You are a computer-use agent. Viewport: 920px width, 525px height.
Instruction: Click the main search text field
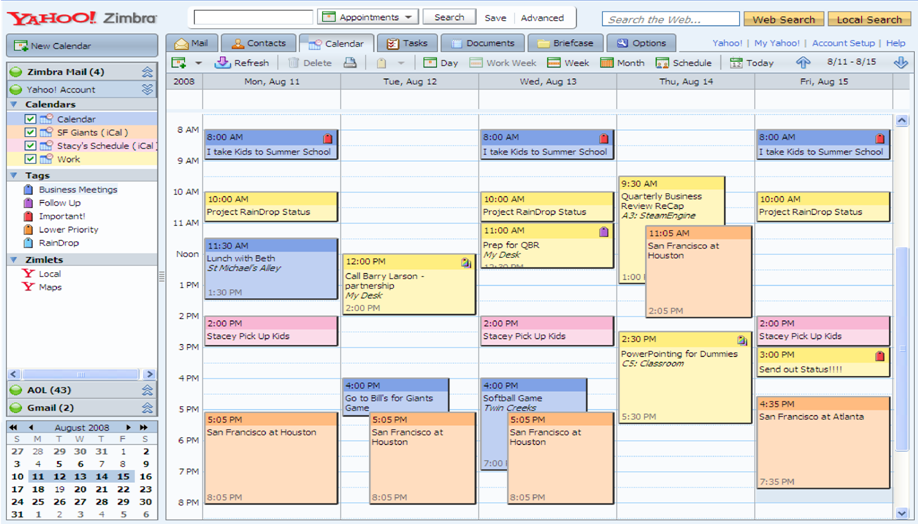click(253, 17)
